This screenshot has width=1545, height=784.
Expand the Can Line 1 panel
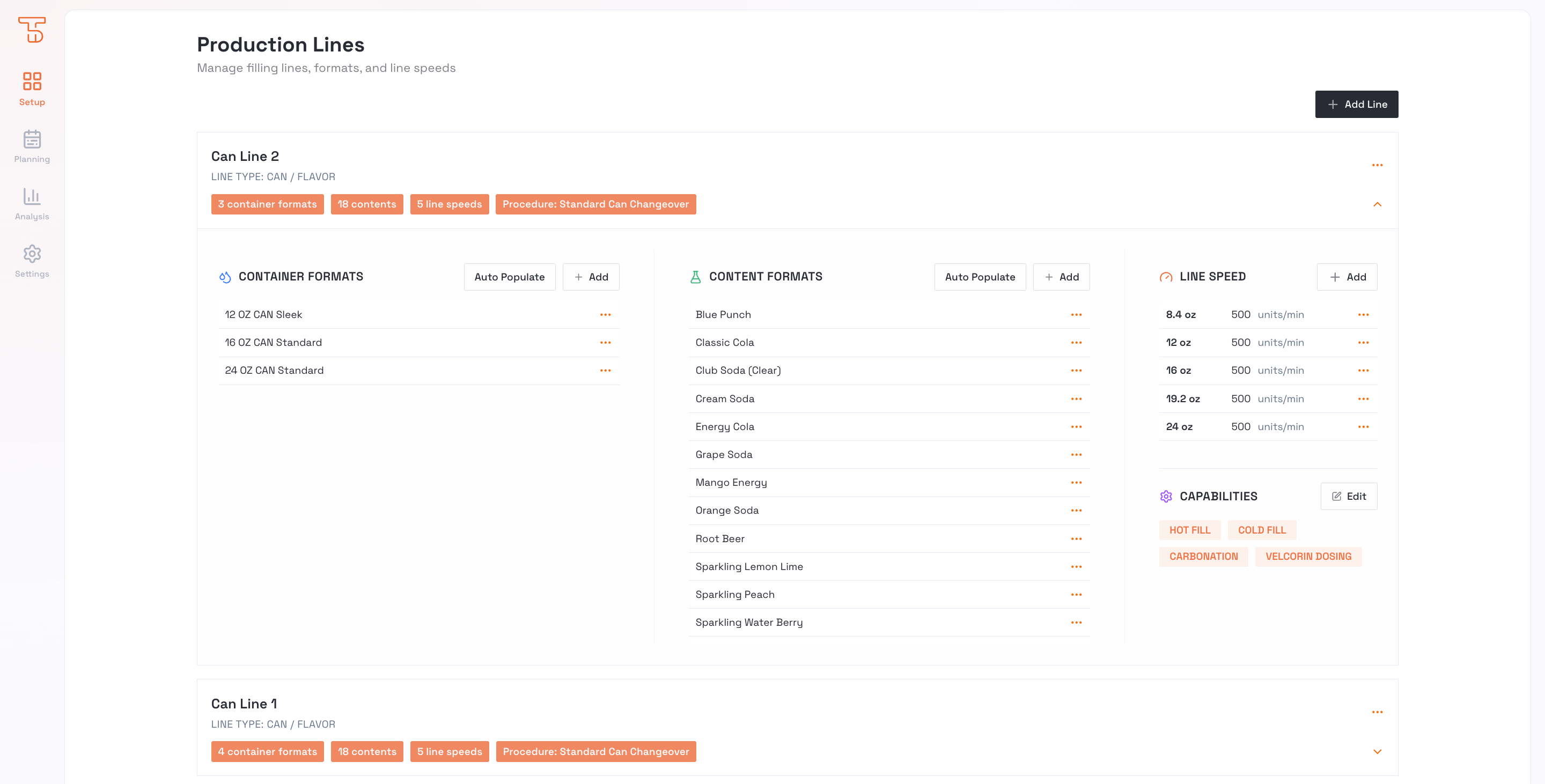pos(1377,752)
